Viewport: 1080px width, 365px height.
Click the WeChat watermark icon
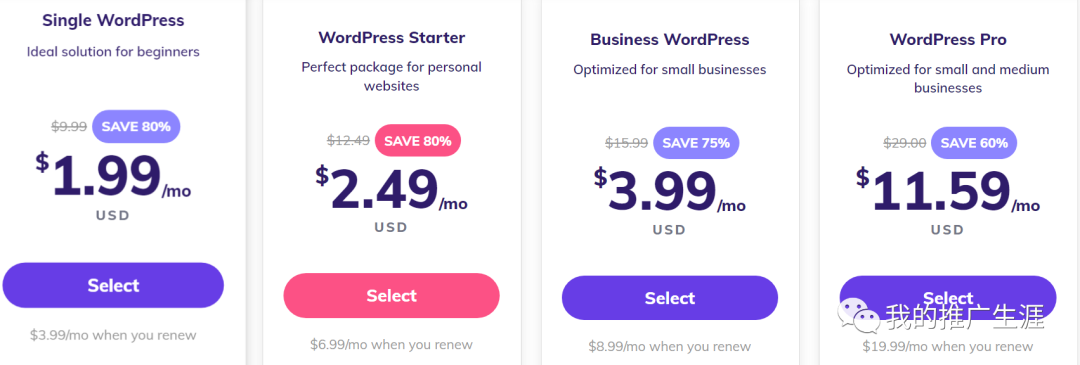click(x=858, y=316)
